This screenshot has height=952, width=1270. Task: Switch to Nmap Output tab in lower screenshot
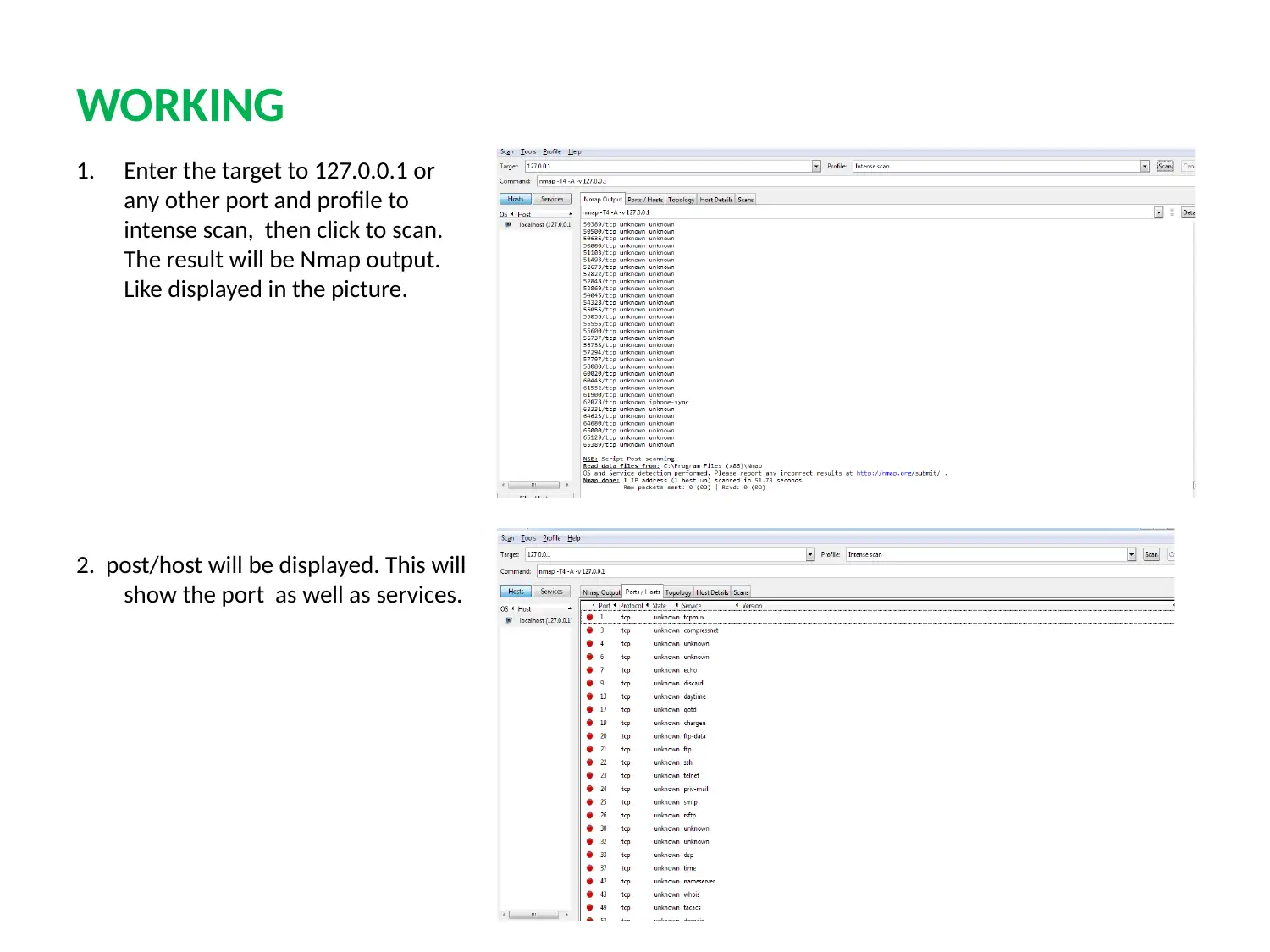(601, 592)
